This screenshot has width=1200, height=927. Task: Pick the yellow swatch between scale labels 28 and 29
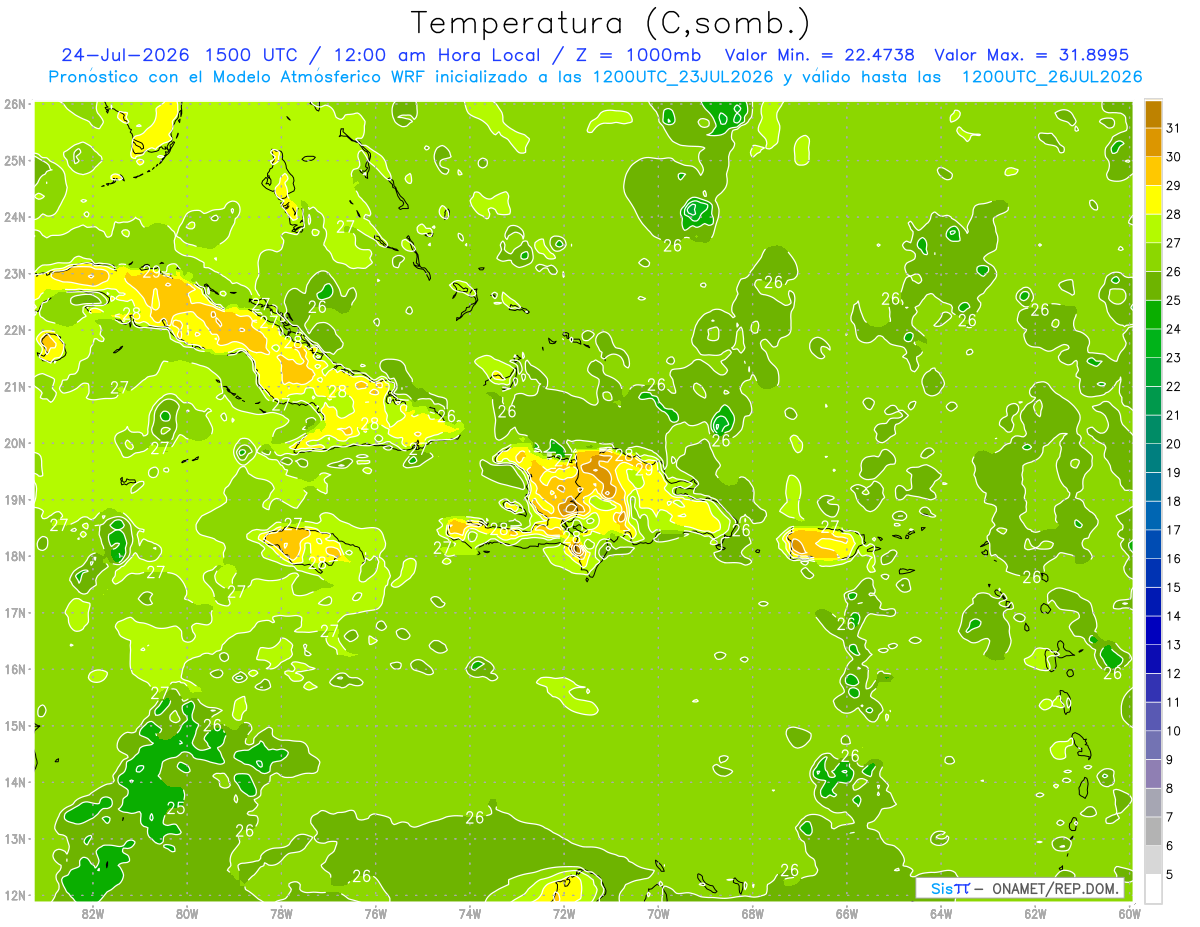(1153, 200)
